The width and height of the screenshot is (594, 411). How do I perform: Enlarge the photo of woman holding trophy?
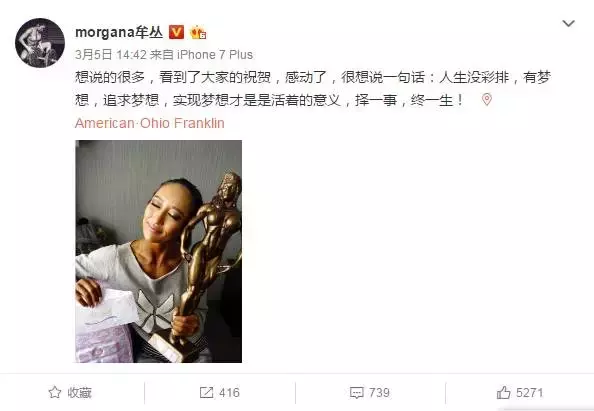[x=158, y=252]
